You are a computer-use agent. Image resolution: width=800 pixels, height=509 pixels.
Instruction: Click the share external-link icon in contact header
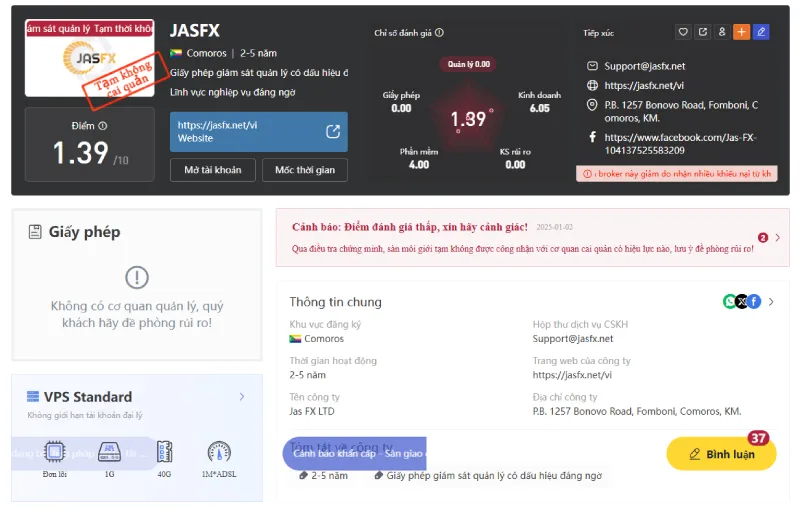703,32
